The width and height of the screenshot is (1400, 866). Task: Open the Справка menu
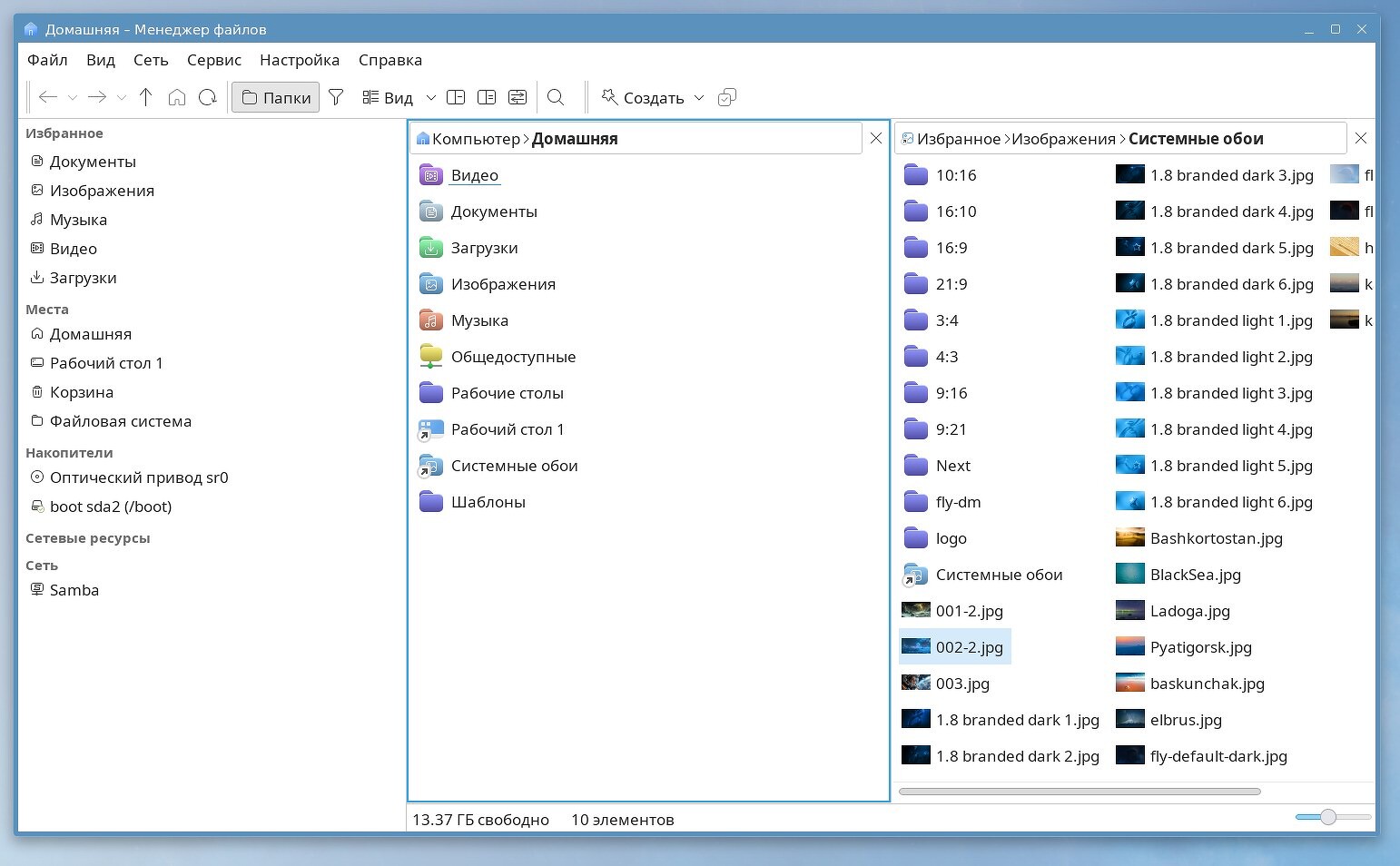pyautogui.click(x=390, y=60)
